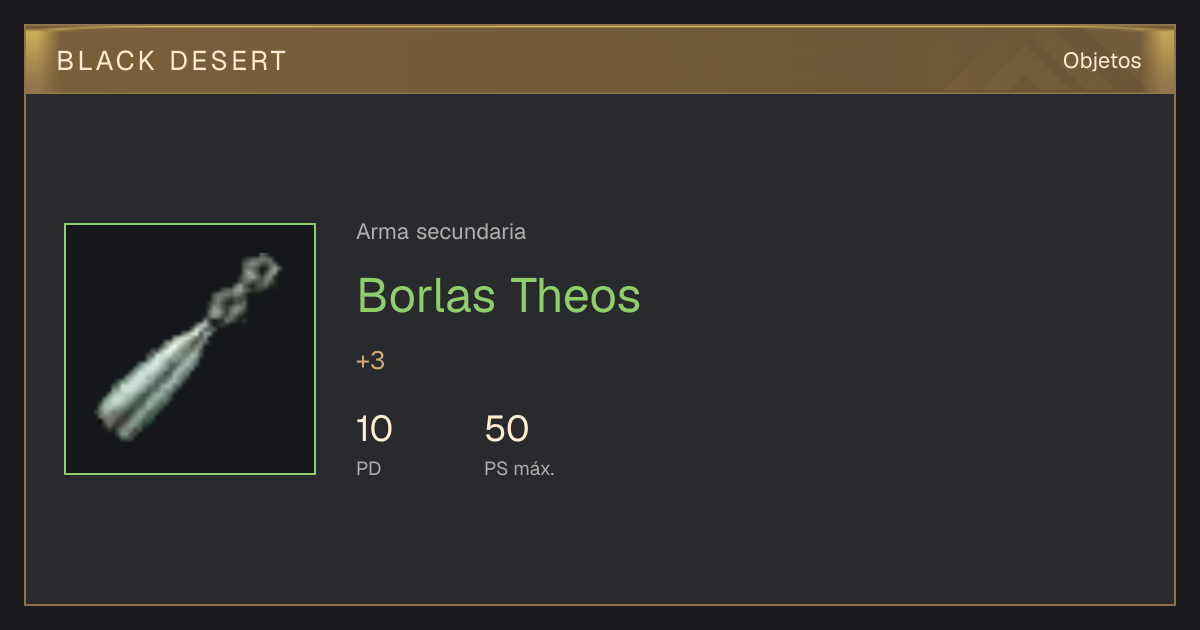Select the Borlas Theos item name
Screen dimensions: 1200x630
[x=499, y=295]
